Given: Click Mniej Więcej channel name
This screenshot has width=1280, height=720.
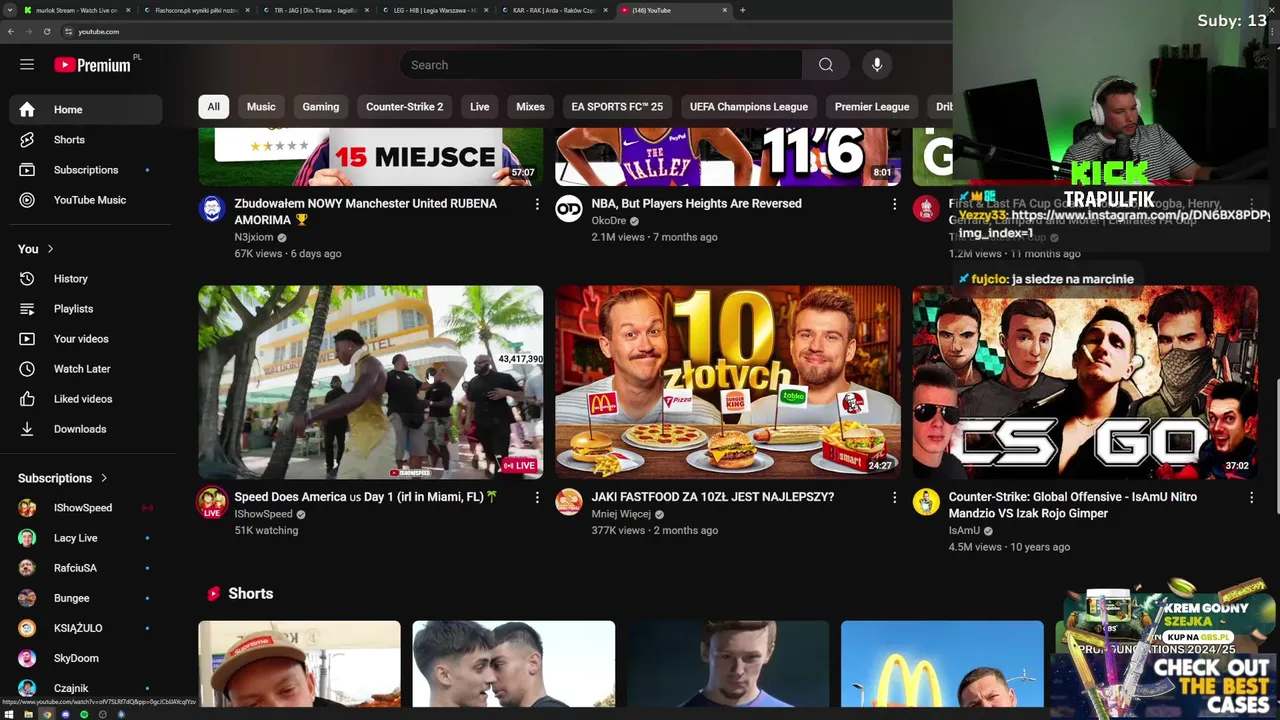Looking at the screenshot, I should [x=621, y=514].
